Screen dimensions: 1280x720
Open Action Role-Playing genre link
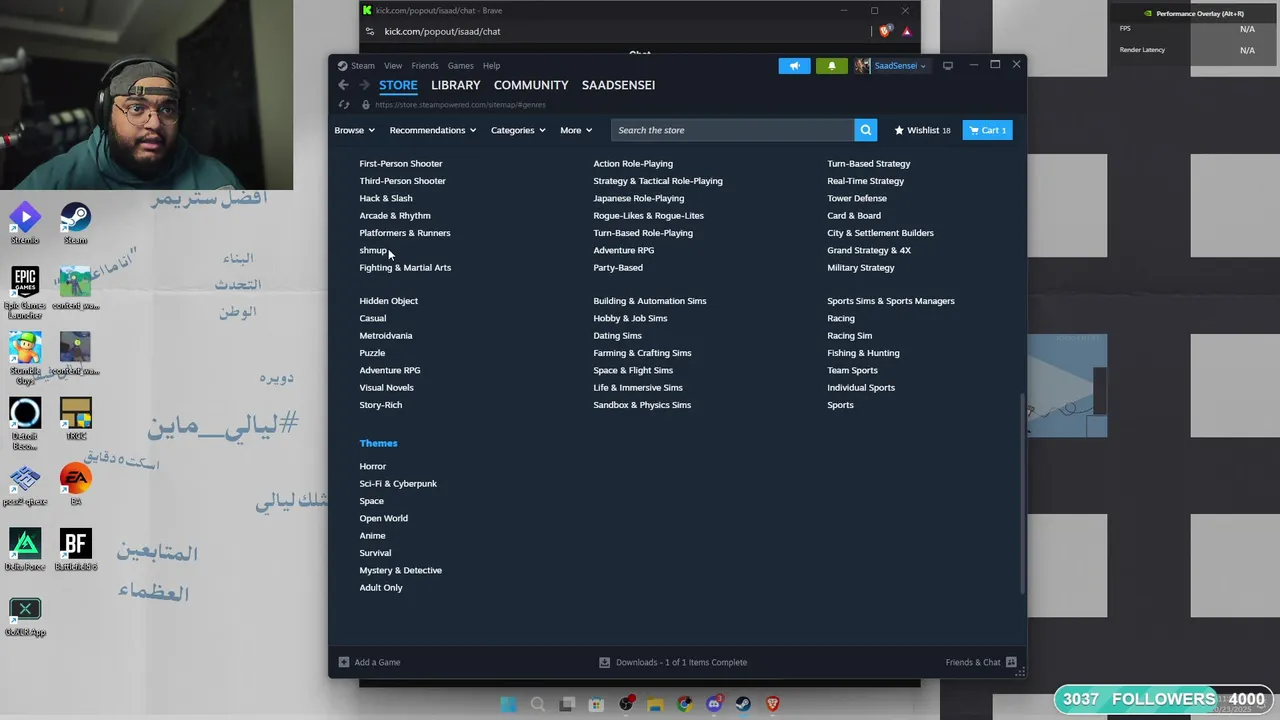coord(633,164)
